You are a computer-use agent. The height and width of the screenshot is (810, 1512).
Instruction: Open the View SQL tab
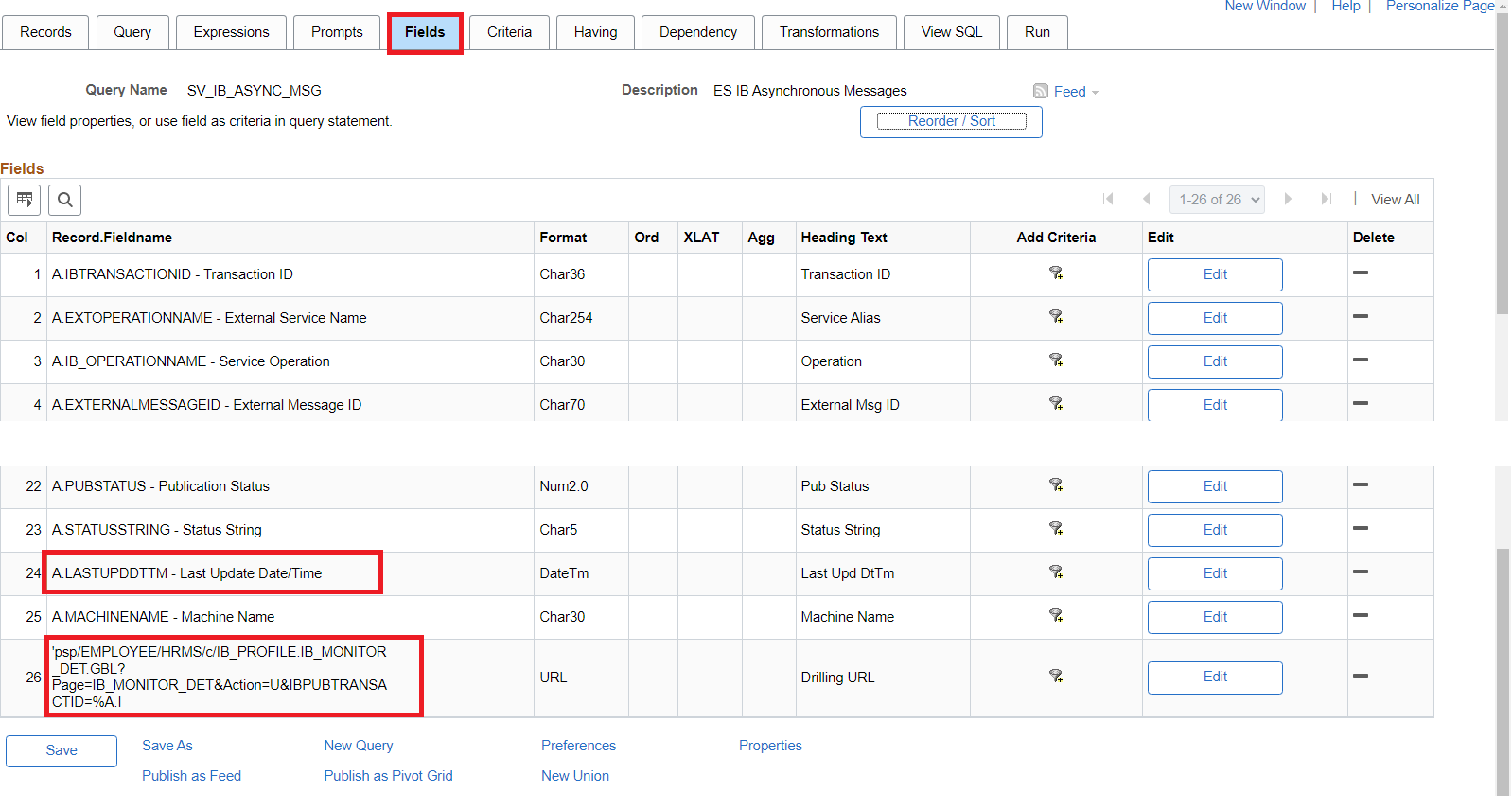pos(951,32)
